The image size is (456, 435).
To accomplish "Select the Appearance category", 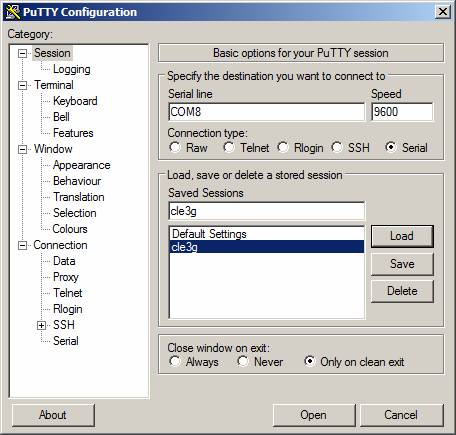I will tap(81, 165).
